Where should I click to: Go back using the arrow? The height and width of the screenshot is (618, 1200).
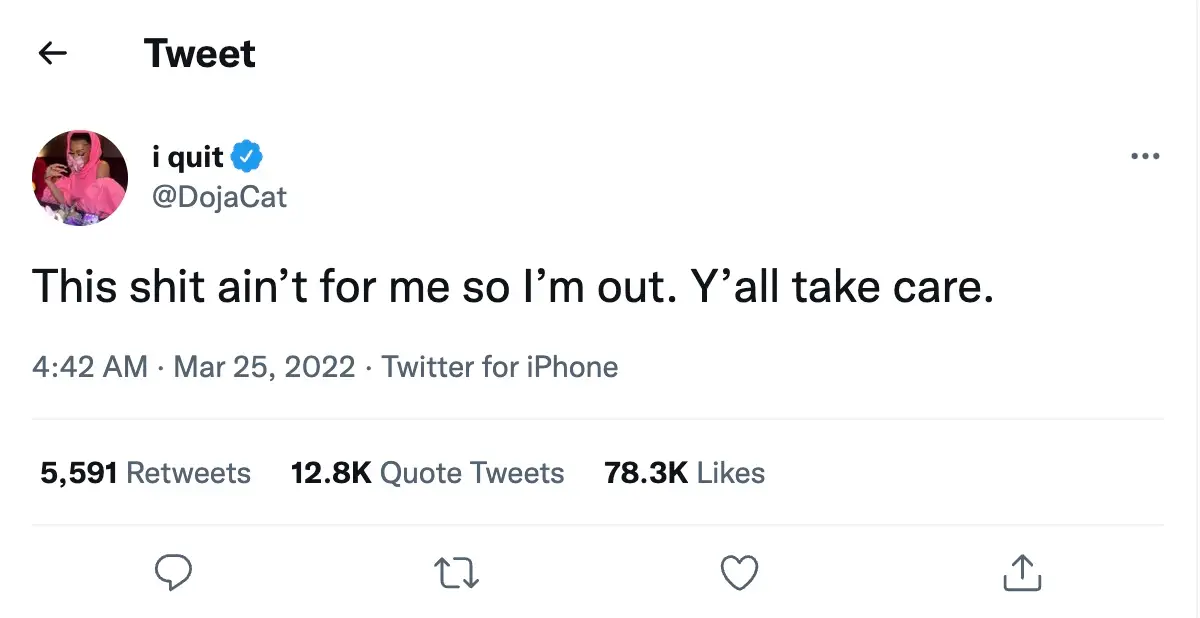point(51,53)
